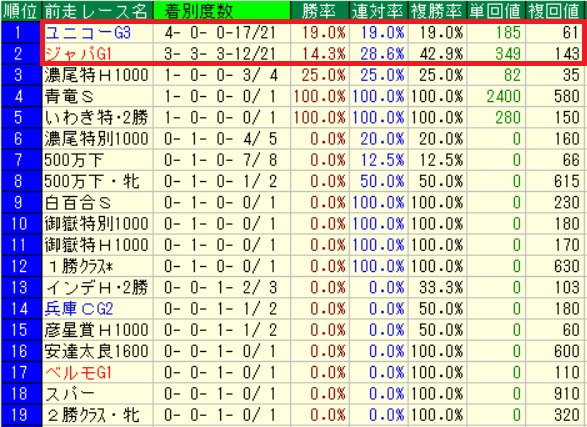Screen dimensions: 587x427
Task: Click the 前走レース名 column header
Action: 96,11
